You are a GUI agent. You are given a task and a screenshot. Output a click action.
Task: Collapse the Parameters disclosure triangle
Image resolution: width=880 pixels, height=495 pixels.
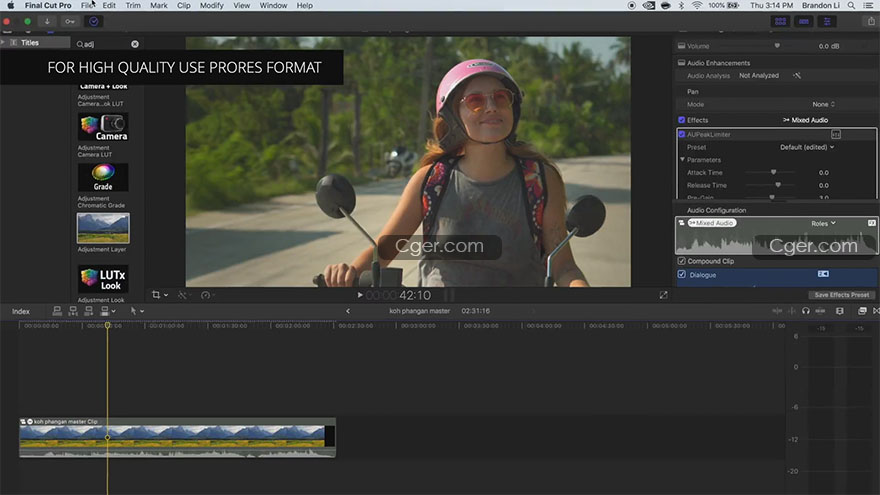(x=682, y=160)
